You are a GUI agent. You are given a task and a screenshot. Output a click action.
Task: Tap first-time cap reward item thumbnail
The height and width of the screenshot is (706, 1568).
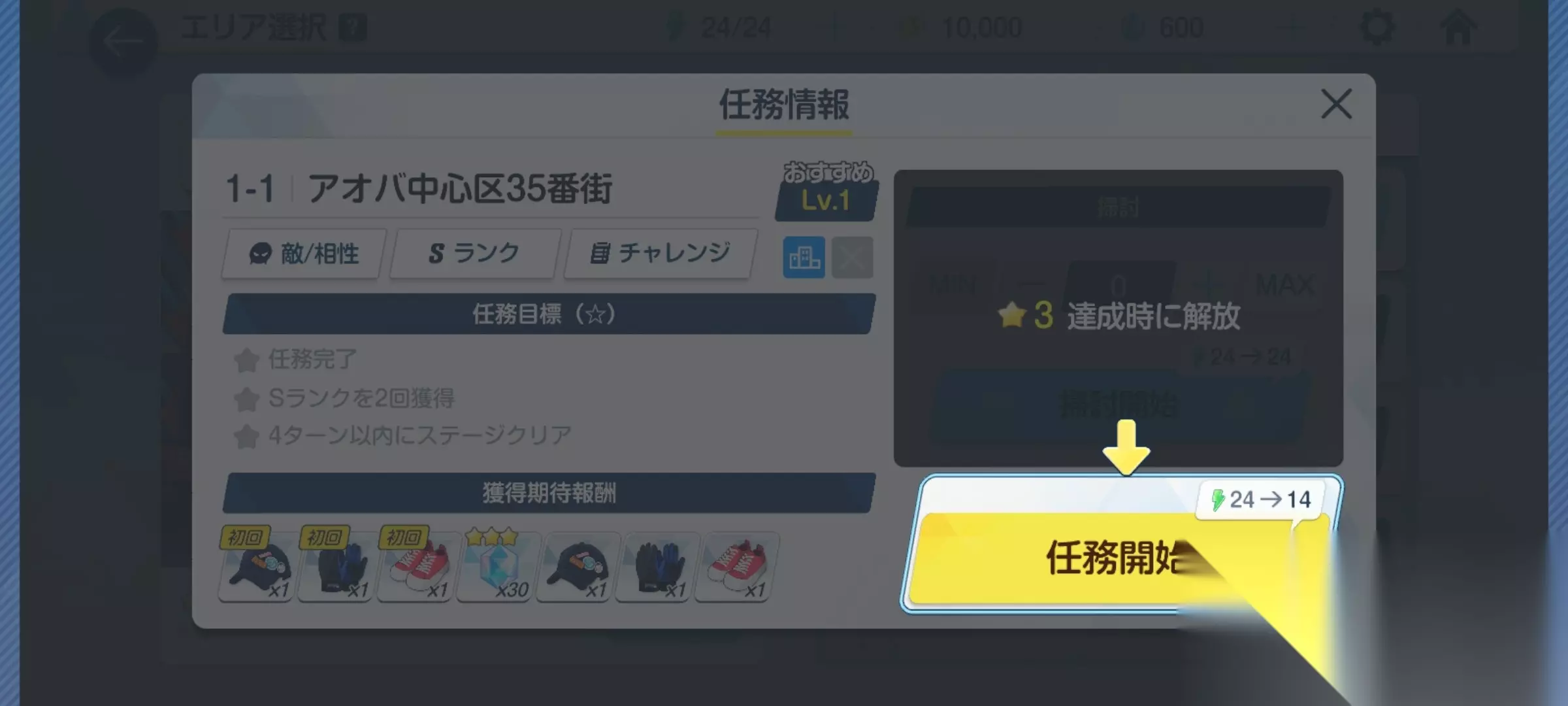point(256,565)
